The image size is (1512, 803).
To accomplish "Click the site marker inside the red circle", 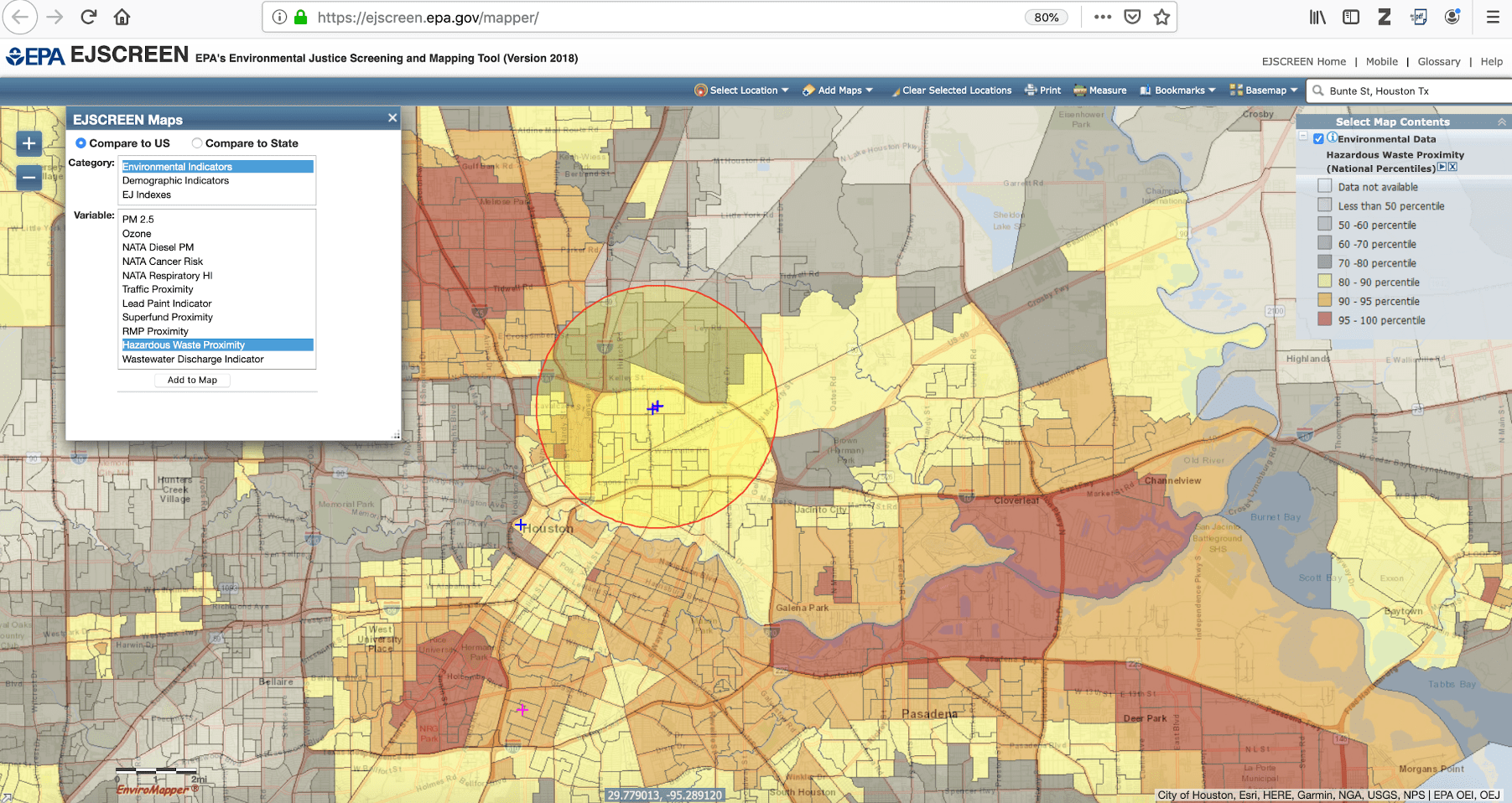I will [x=655, y=407].
